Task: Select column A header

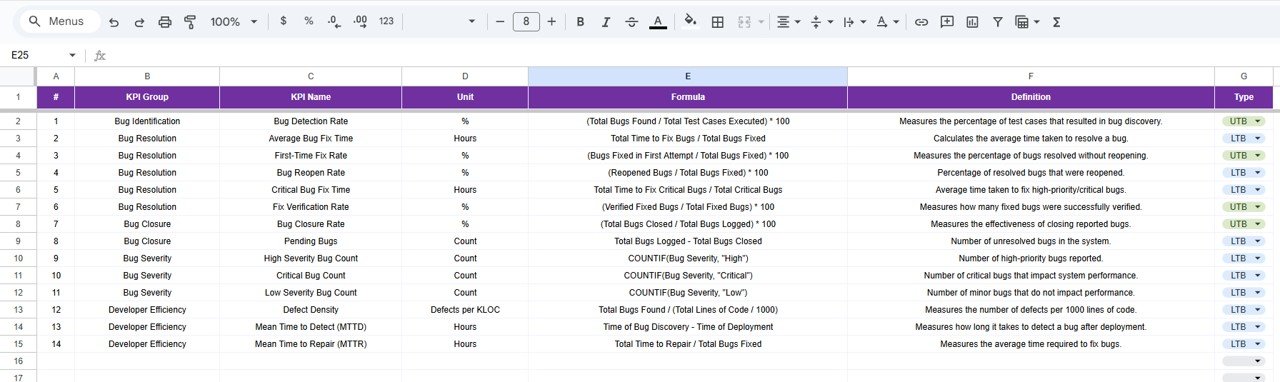Action: [56, 76]
